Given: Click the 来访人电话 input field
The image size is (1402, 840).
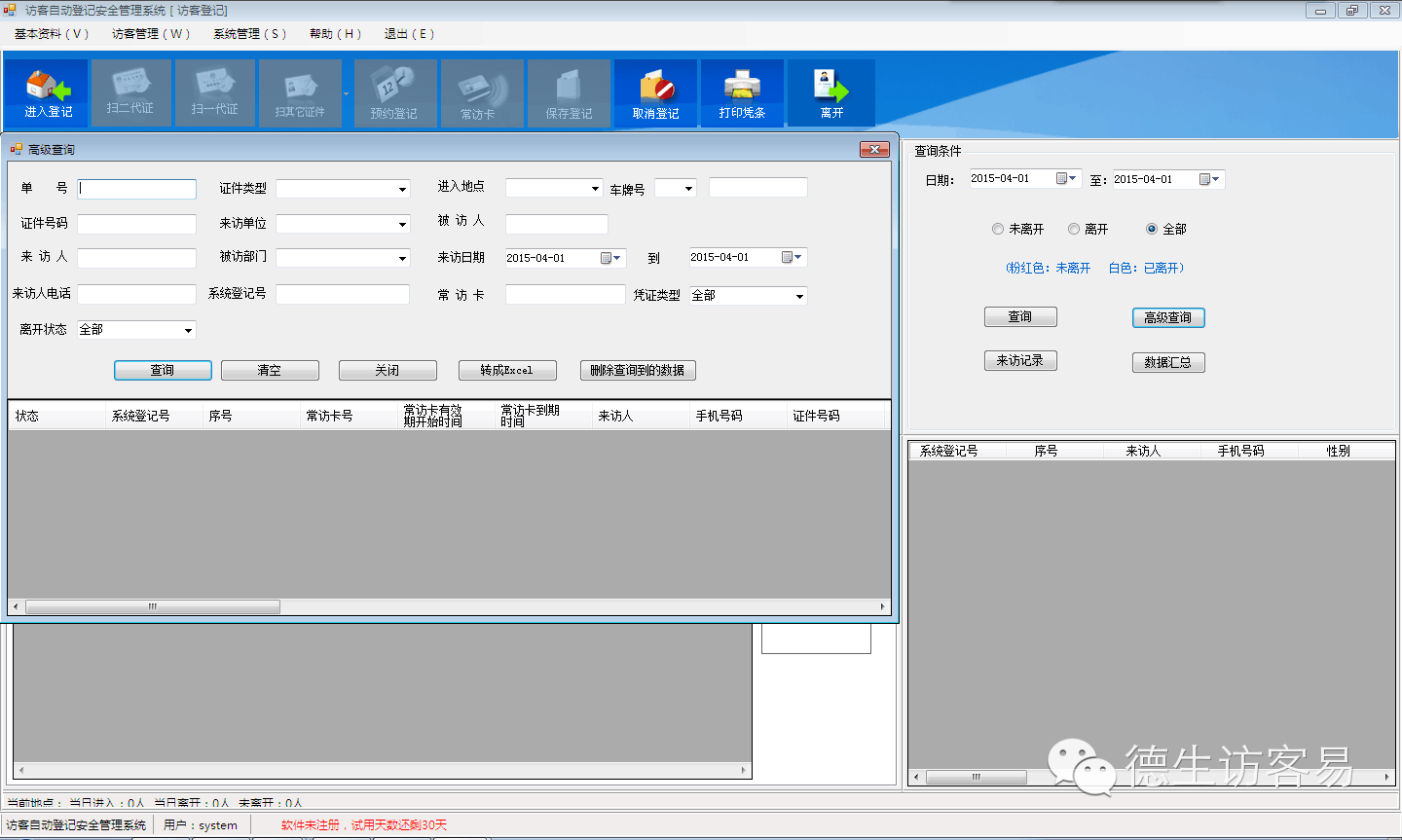Looking at the screenshot, I should 137,294.
